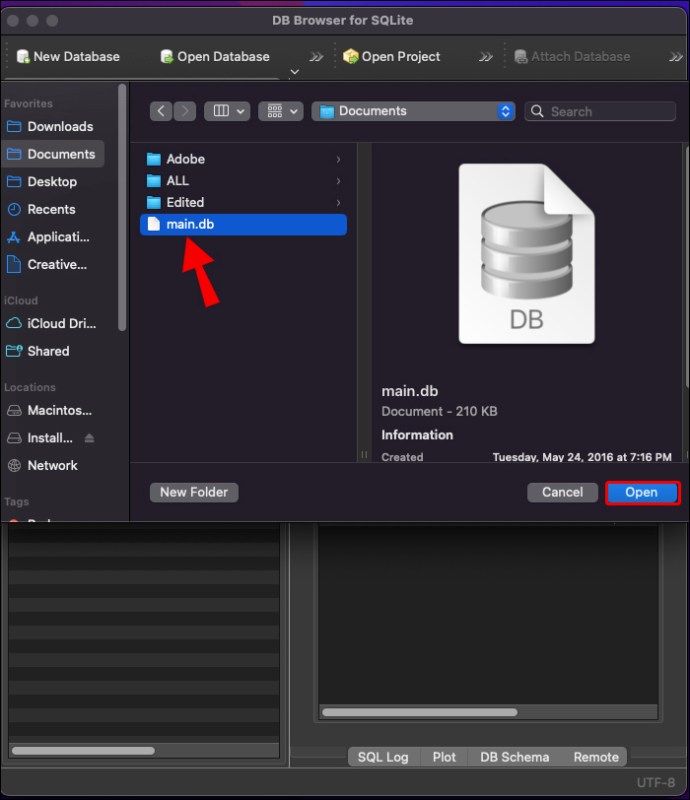Viewport: 690px width, 800px height.
Task: Click the column resize handle beside preview
Action: pyautogui.click(x=364, y=454)
